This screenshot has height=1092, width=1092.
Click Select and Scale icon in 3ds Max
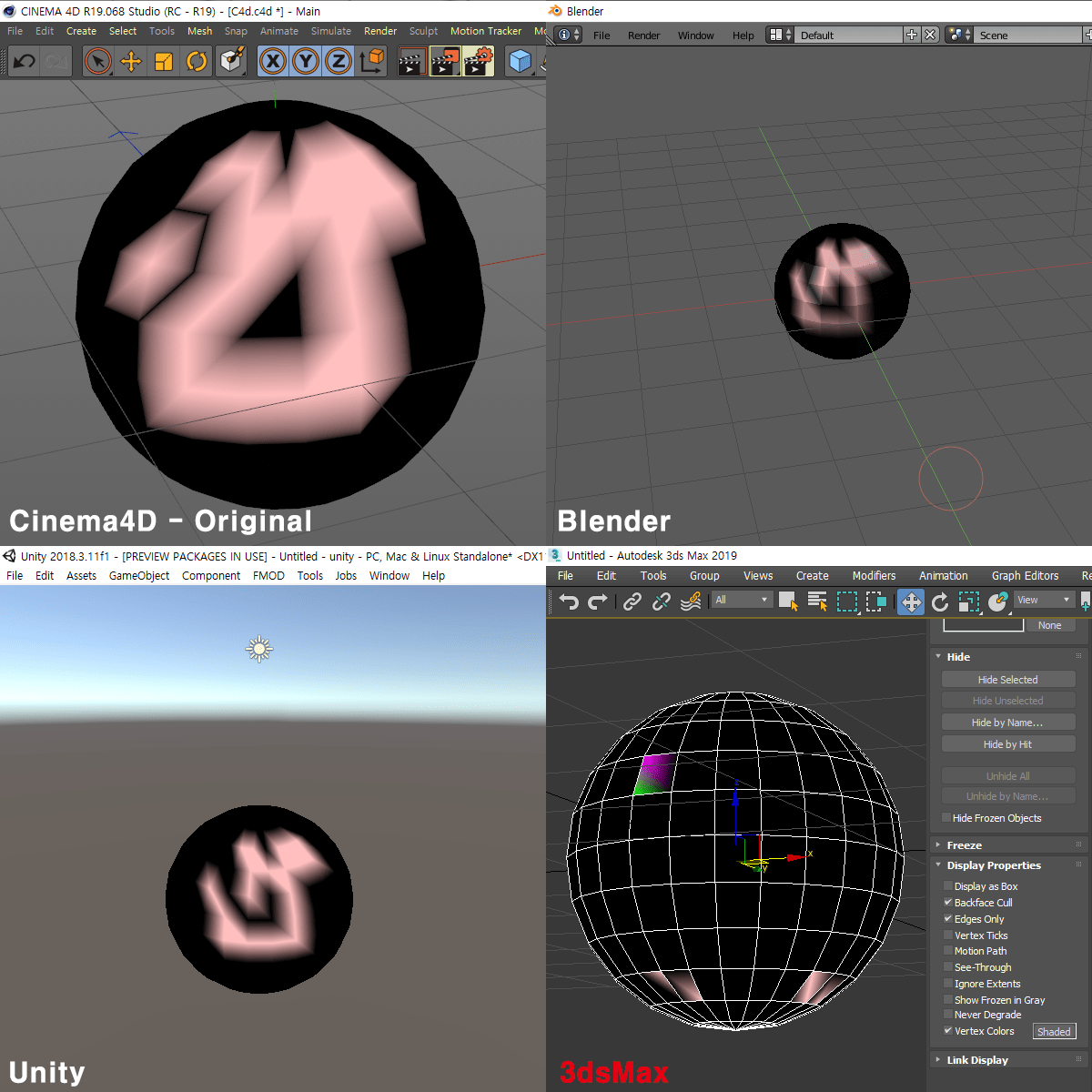click(969, 601)
